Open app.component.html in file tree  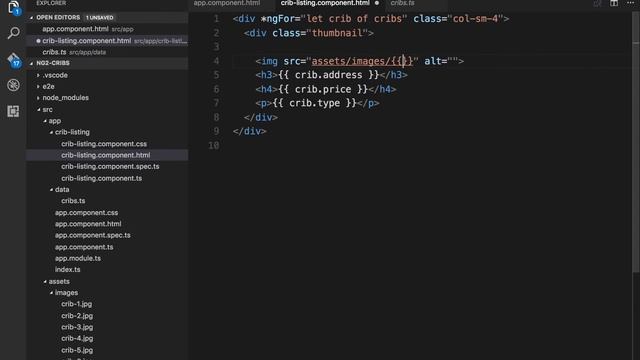point(88,224)
